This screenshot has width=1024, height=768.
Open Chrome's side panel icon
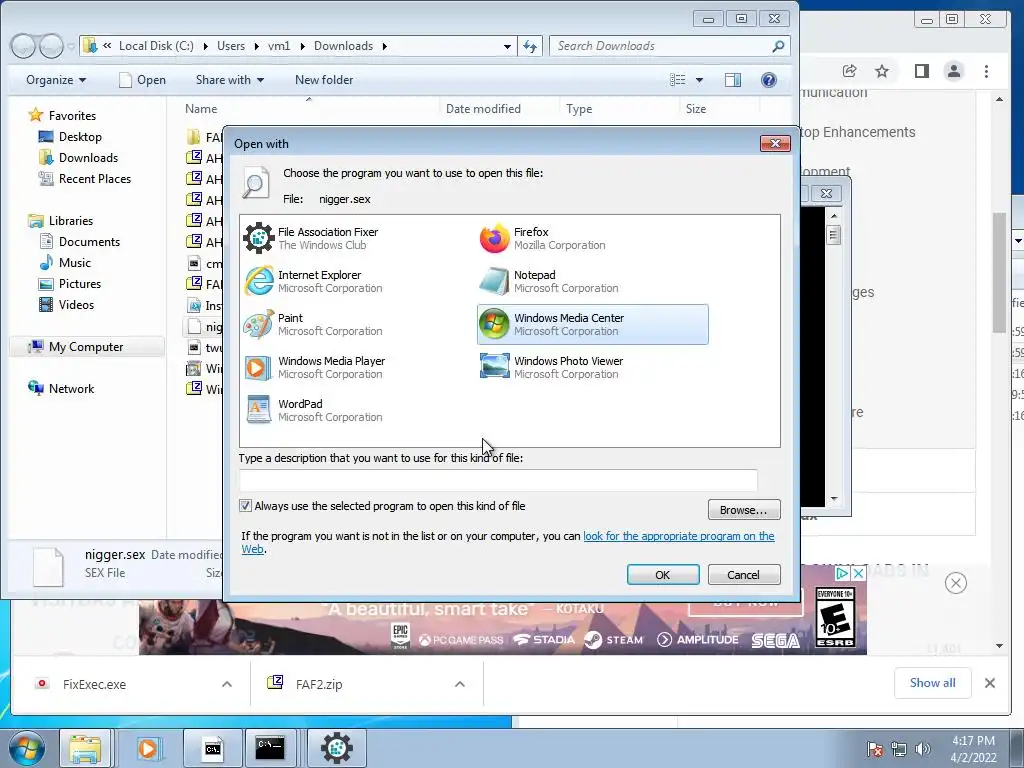pos(921,71)
